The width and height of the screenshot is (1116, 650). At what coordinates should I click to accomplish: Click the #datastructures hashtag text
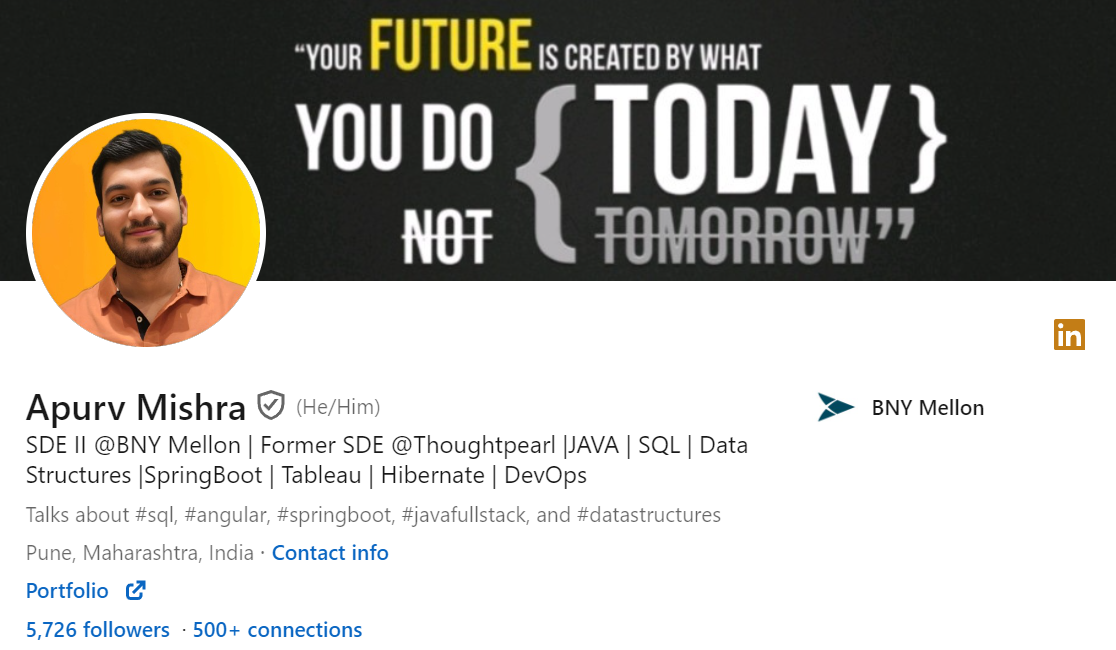click(x=649, y=516)
